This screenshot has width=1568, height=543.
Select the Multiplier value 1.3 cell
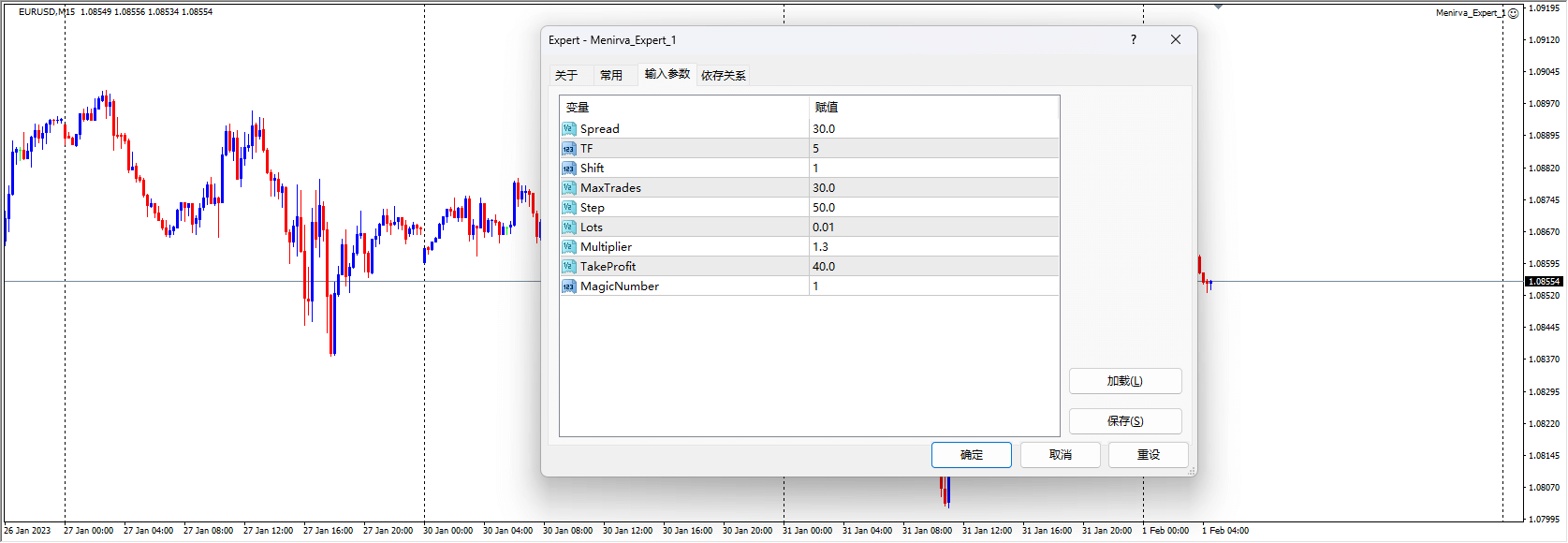coord(933,247)
